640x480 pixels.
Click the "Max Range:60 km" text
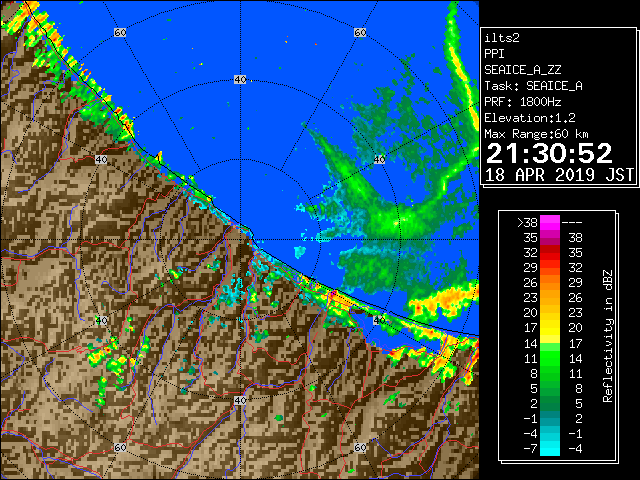point(536,134)
